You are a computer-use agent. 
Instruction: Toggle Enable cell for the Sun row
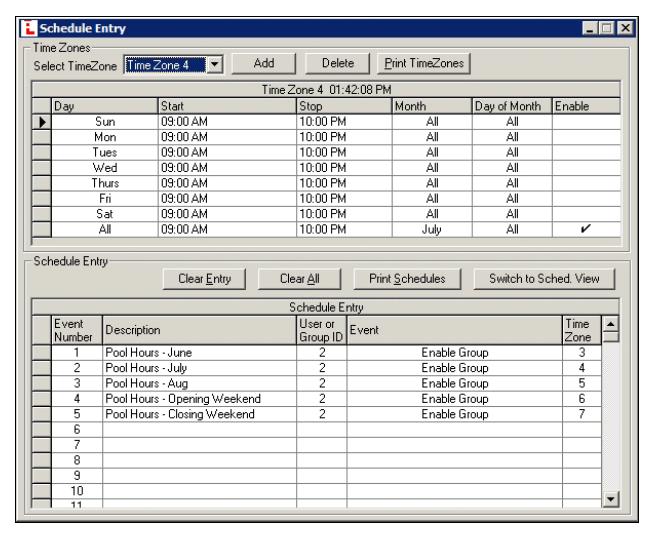coord(586,122)
